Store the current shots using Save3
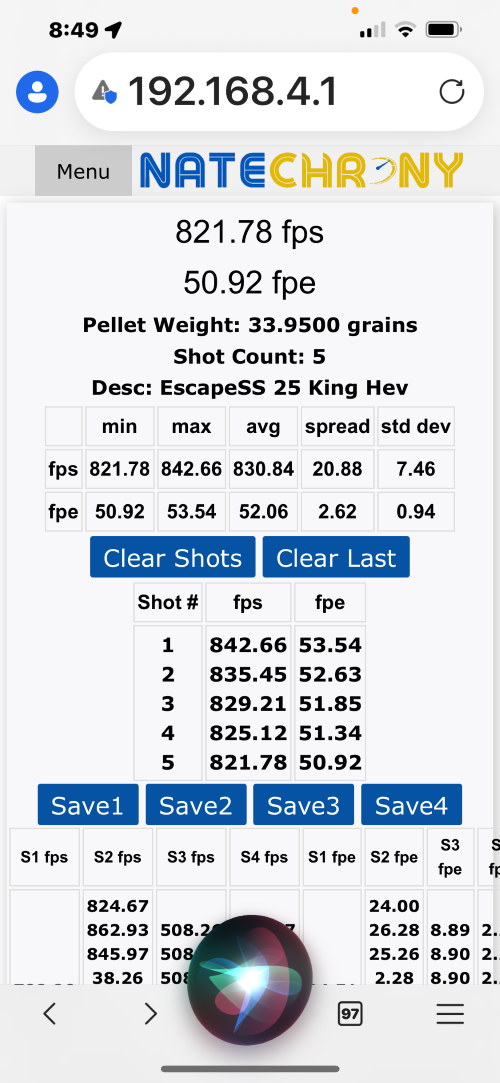The height and width of the screenshot is (1083, 500). tap(303, 805)
